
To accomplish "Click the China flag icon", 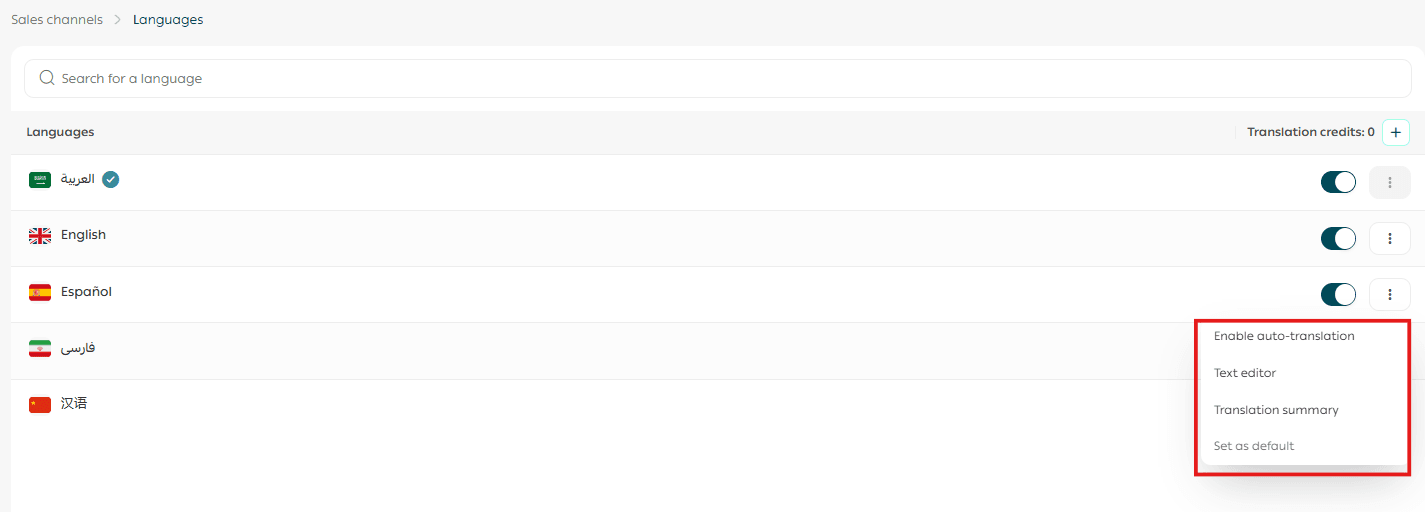I will pyautogui.click(x=40, y=404).
